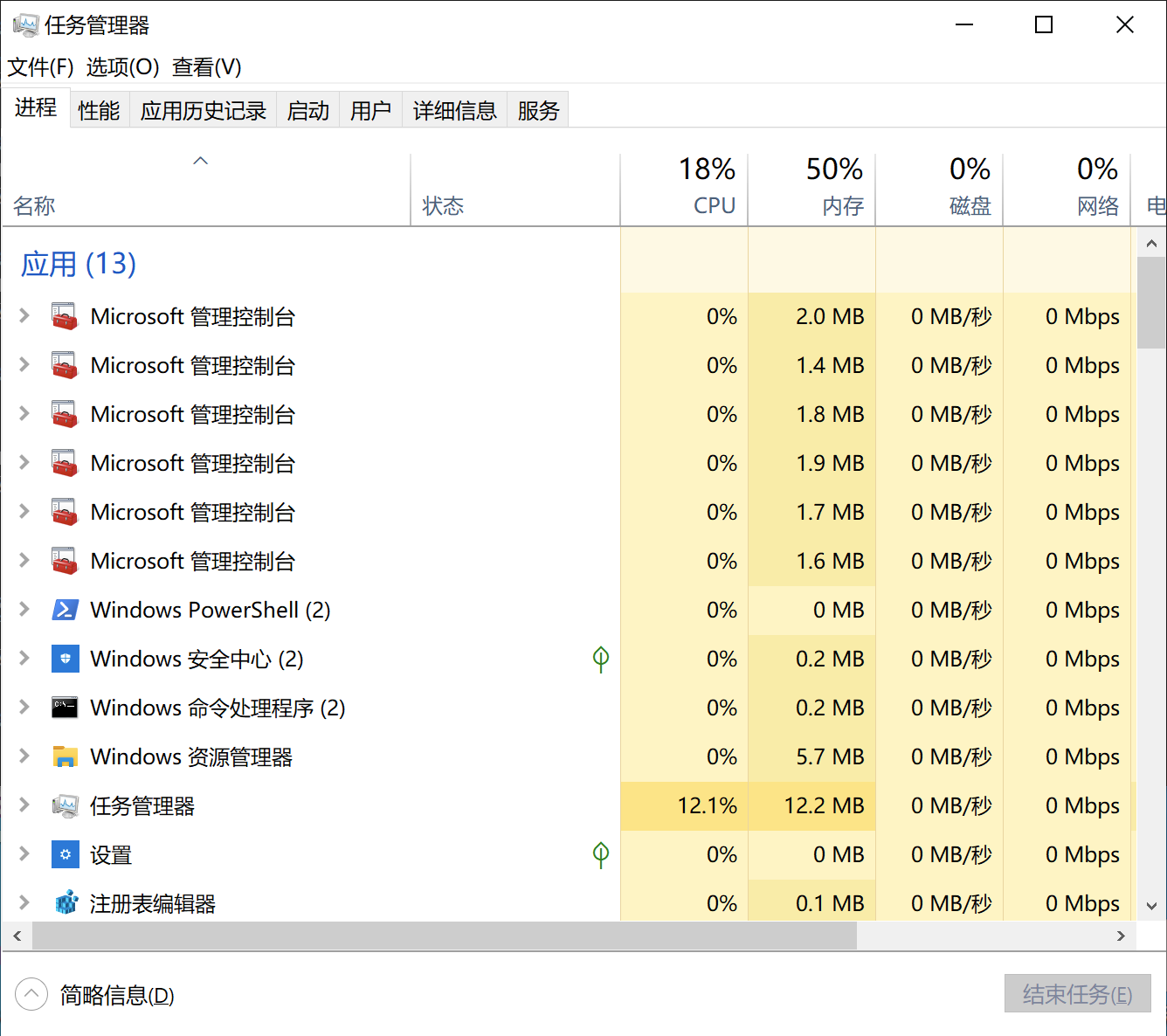Click the Windows PowerShell icon
Image resolution: width=1167 pixels, height=1036 pixels.
click(x=65, y=610)
